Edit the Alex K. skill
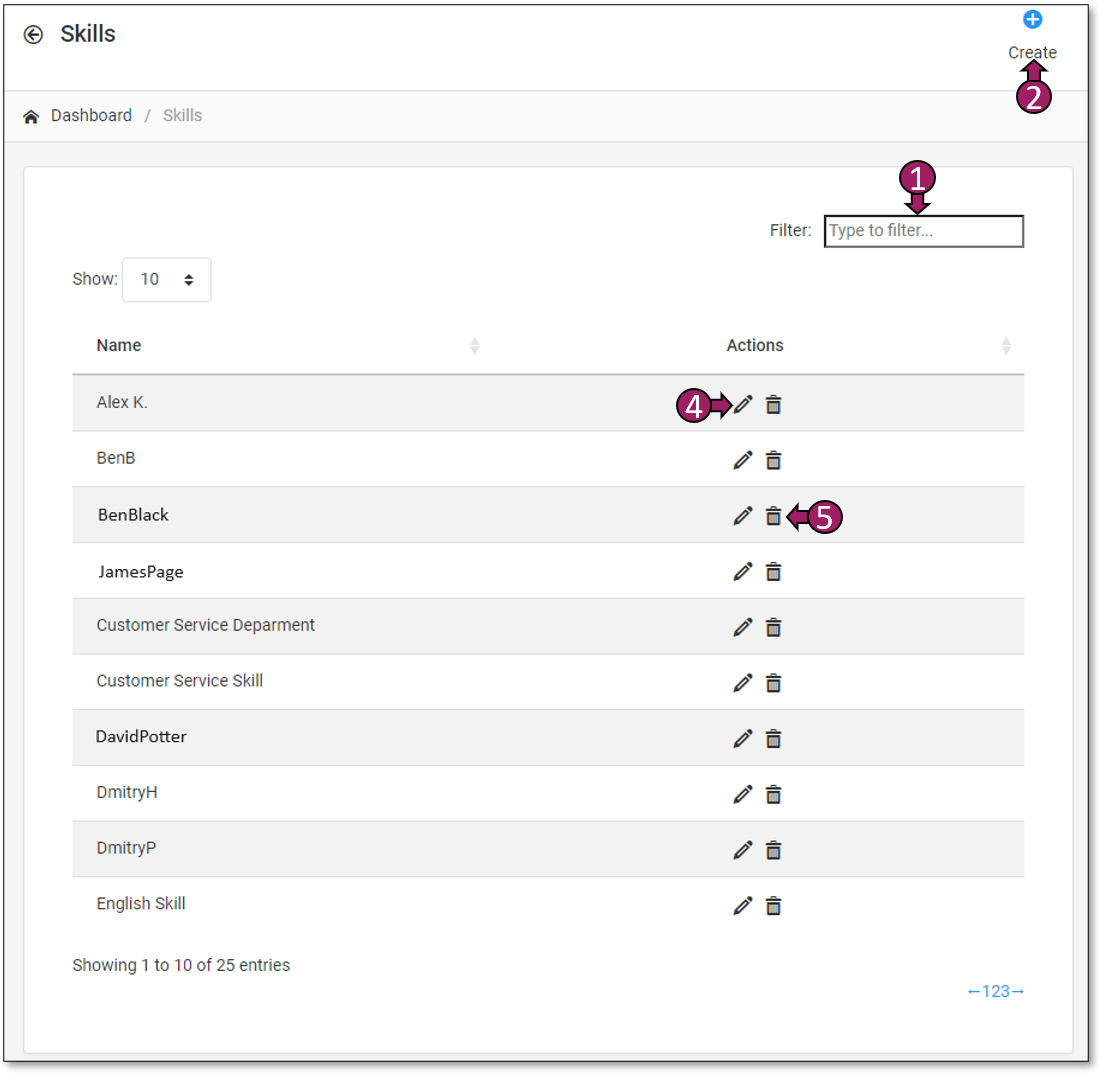The height and width of the screenshot is (1080, 1109). [742, 404]
